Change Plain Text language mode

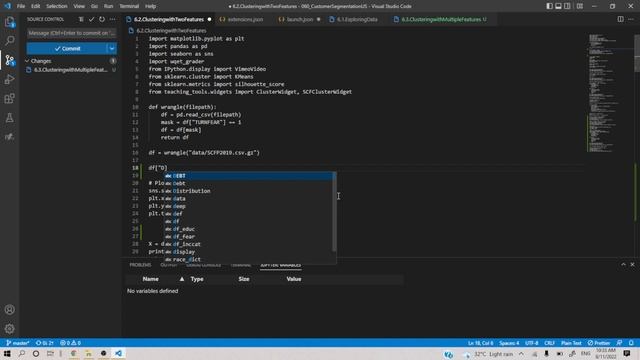pyautogui.click(x=571, y=343)
